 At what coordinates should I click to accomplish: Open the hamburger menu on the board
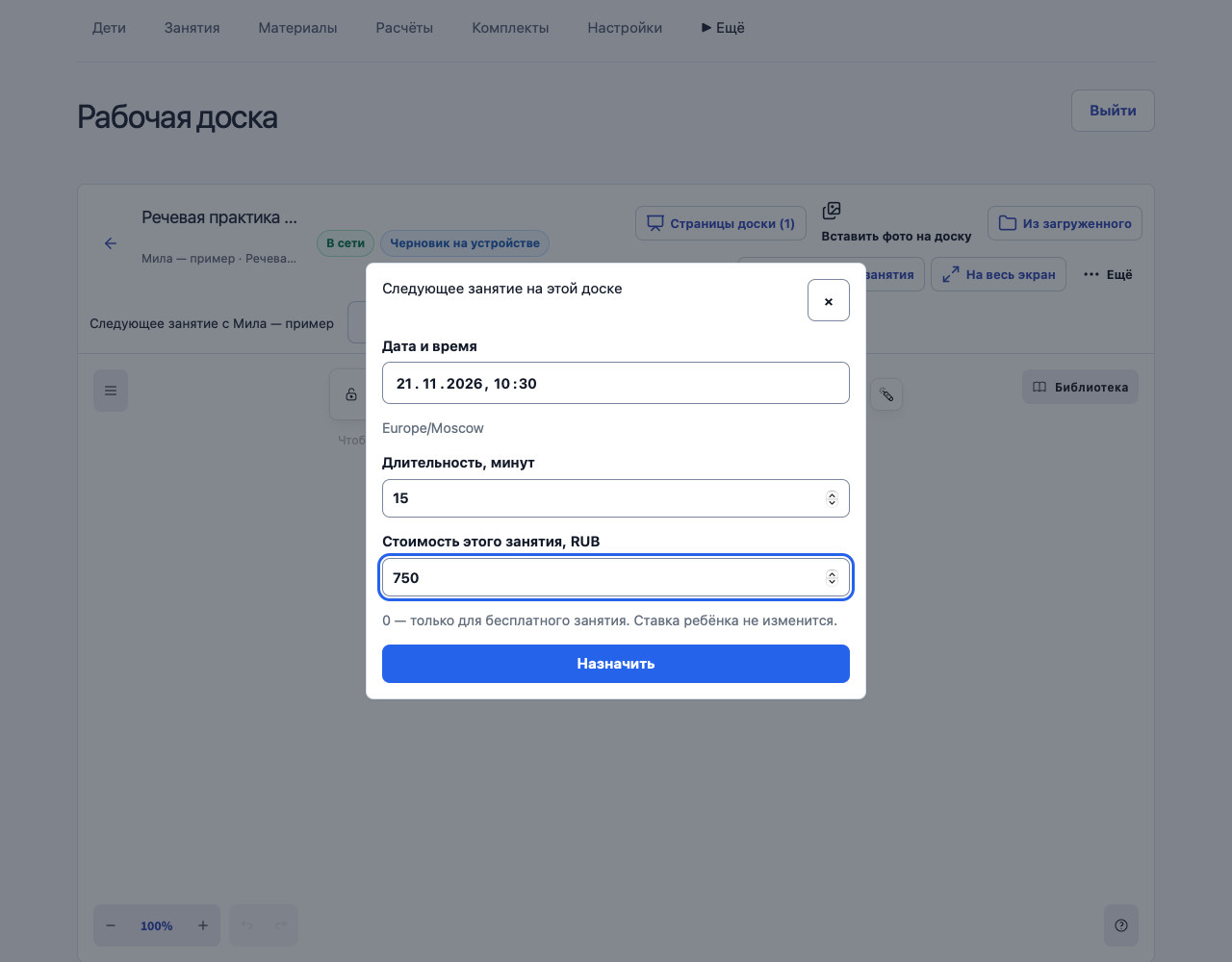(111, 391)
